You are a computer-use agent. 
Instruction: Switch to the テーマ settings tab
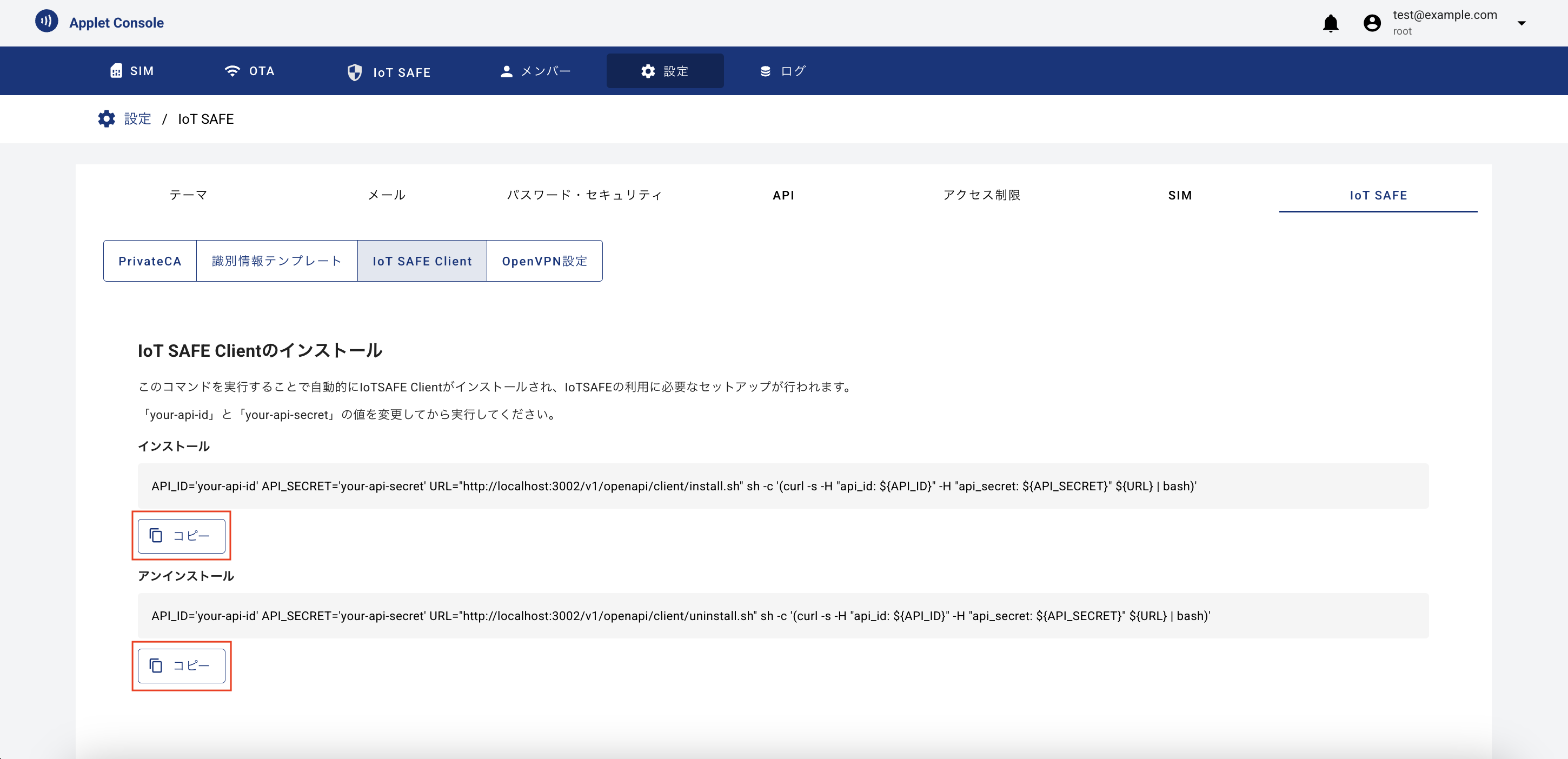(x=188, y=195)
